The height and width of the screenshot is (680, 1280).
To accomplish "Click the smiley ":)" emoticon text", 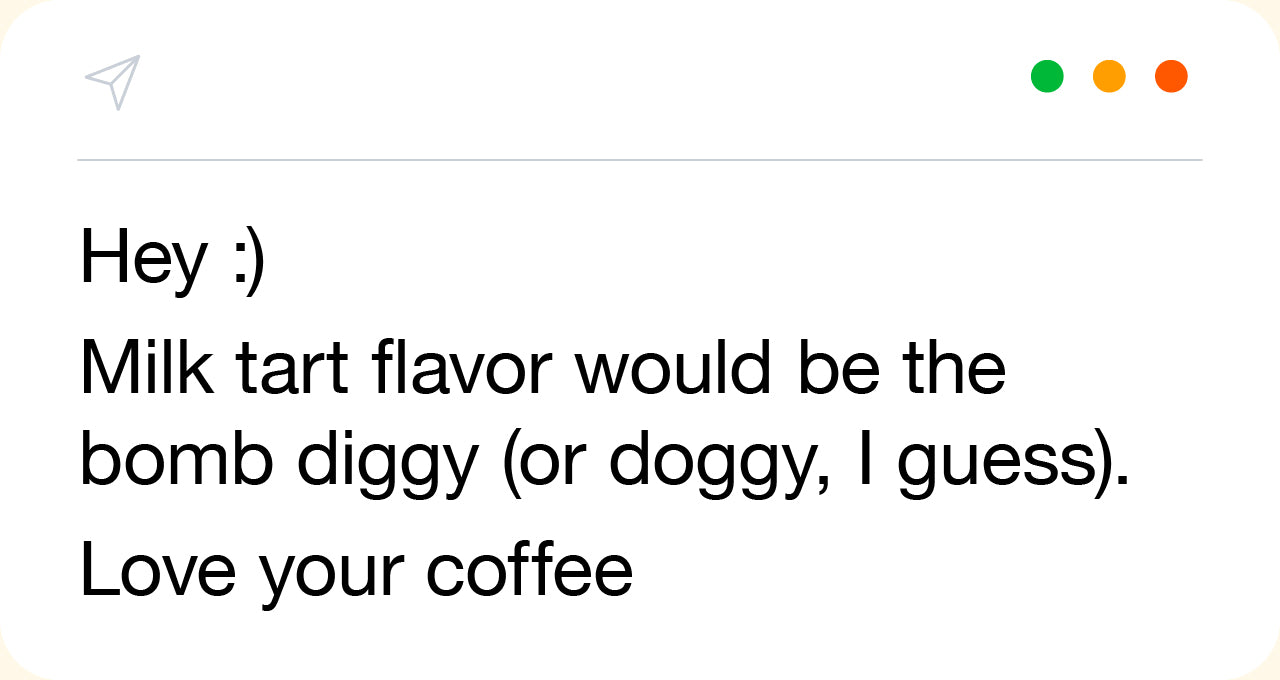I will point(247,258).
